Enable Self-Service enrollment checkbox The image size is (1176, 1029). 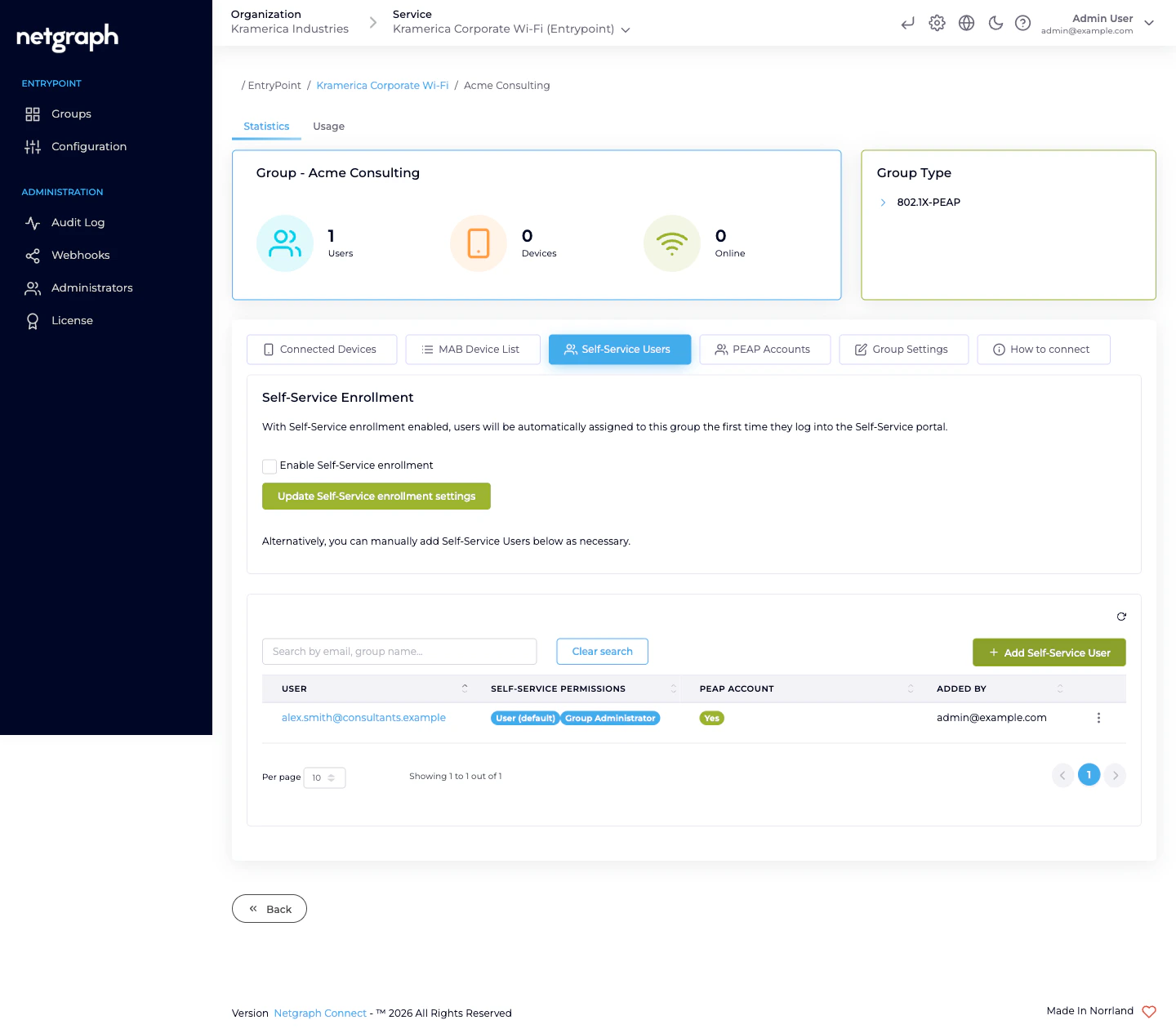[x=269, y=466]
